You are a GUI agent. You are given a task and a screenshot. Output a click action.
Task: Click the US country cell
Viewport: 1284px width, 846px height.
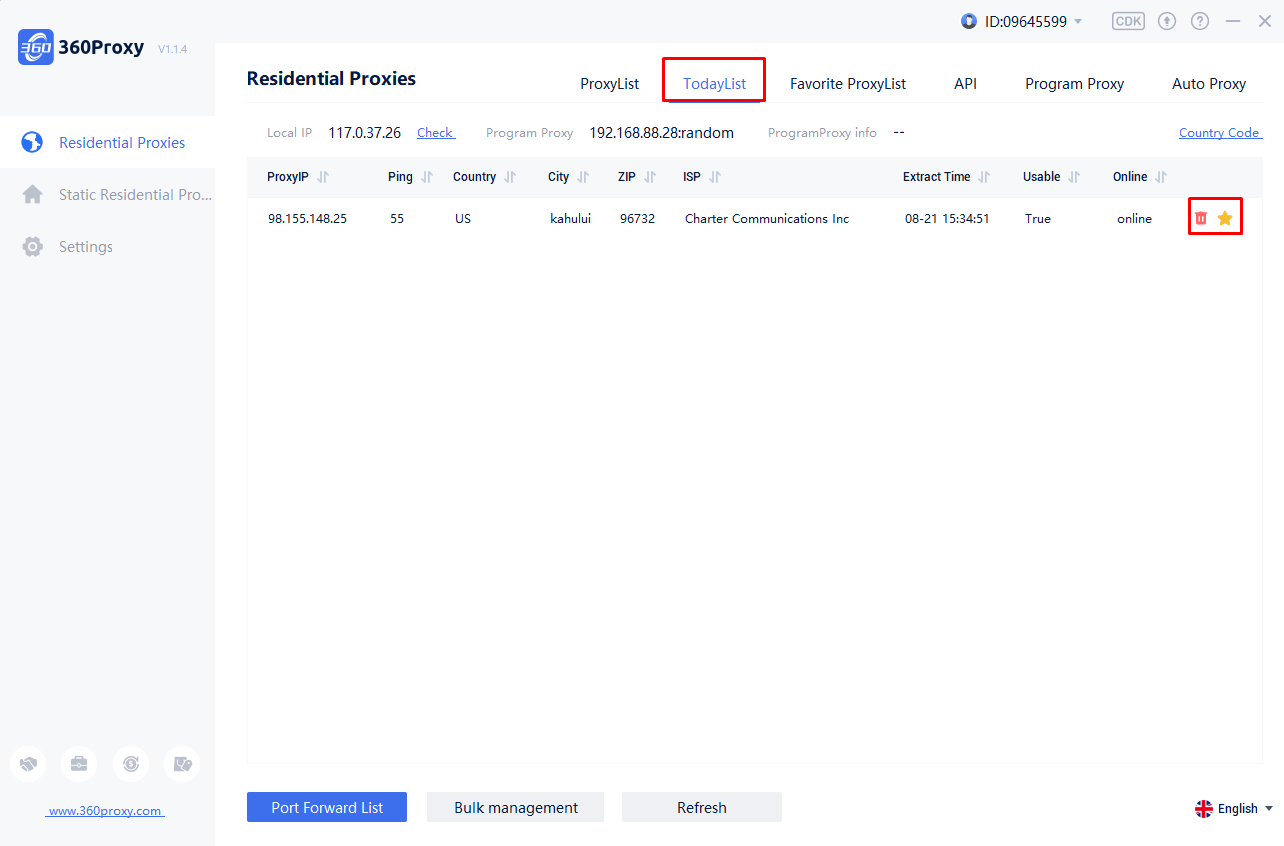click(463, 218)
